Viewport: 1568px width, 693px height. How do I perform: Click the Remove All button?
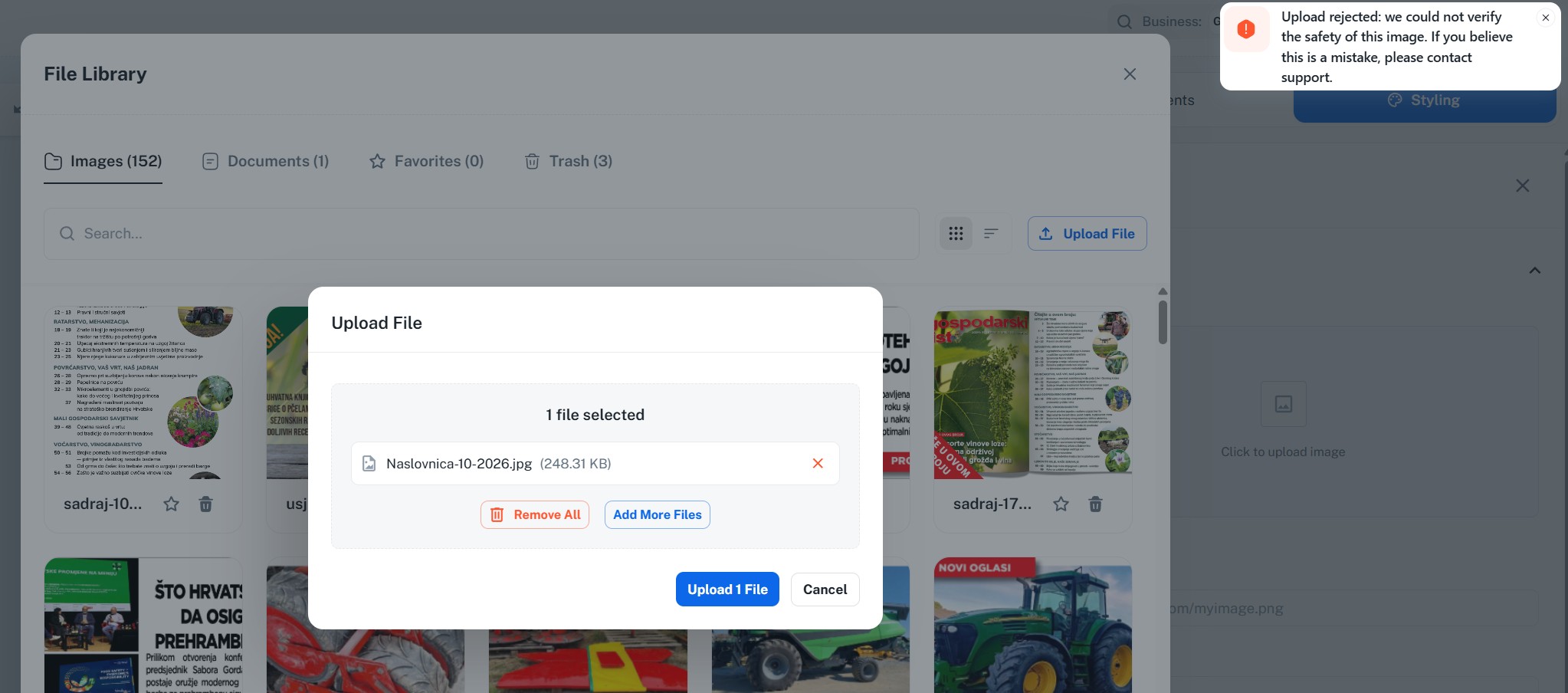[x=535, y=514]
